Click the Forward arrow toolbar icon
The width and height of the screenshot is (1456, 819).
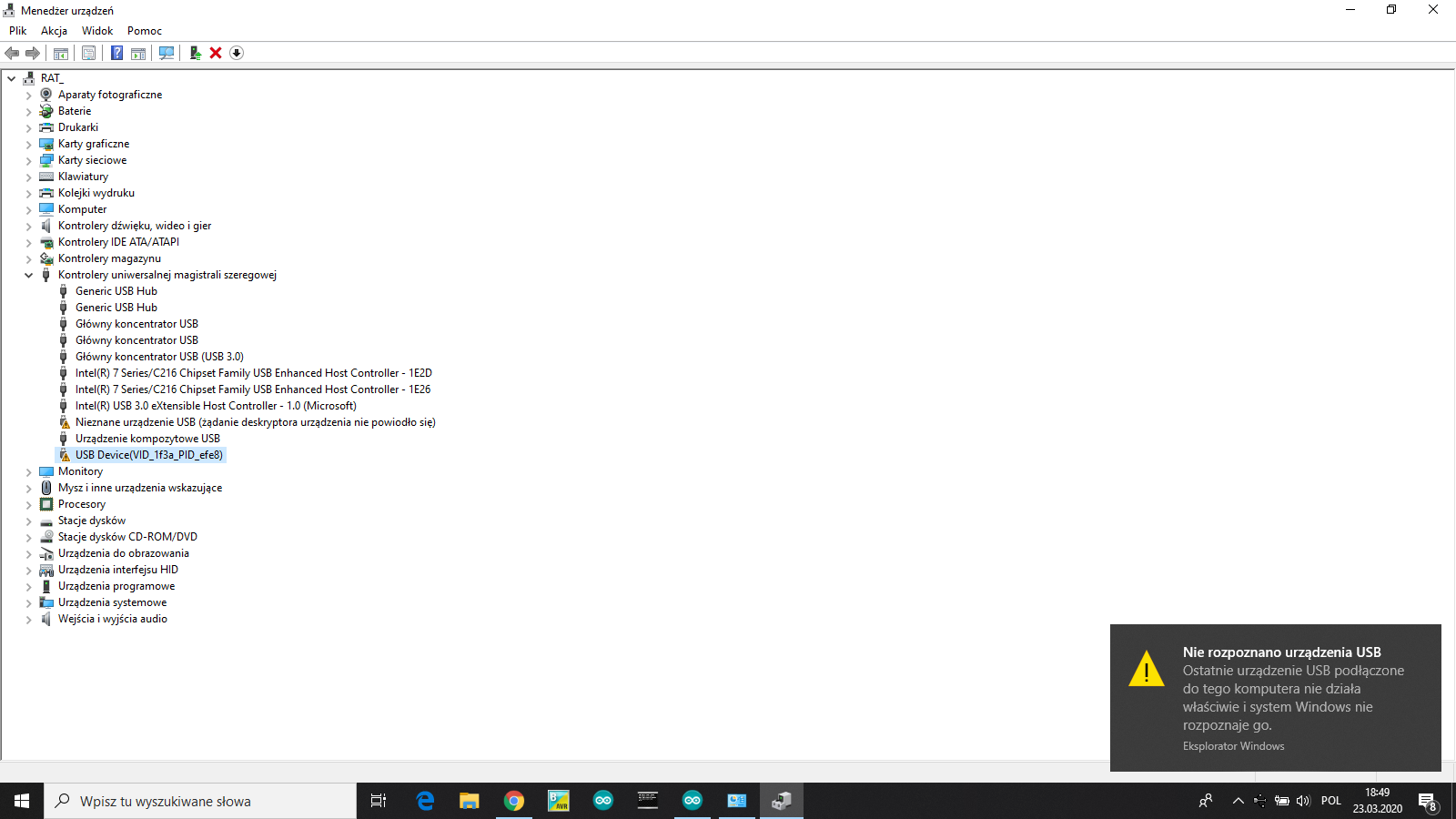coord(33,53)
